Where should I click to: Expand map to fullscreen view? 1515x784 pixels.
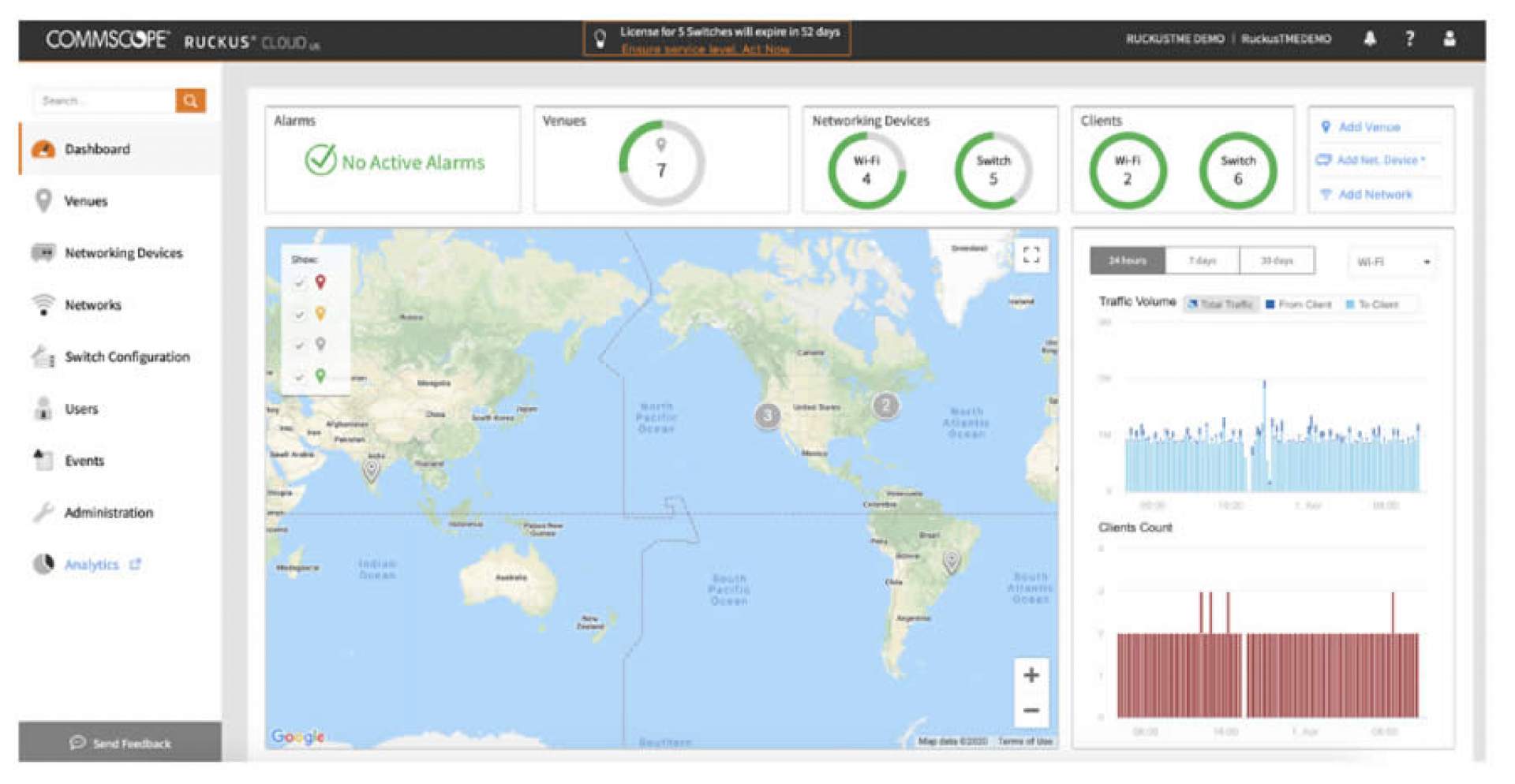1031,255
